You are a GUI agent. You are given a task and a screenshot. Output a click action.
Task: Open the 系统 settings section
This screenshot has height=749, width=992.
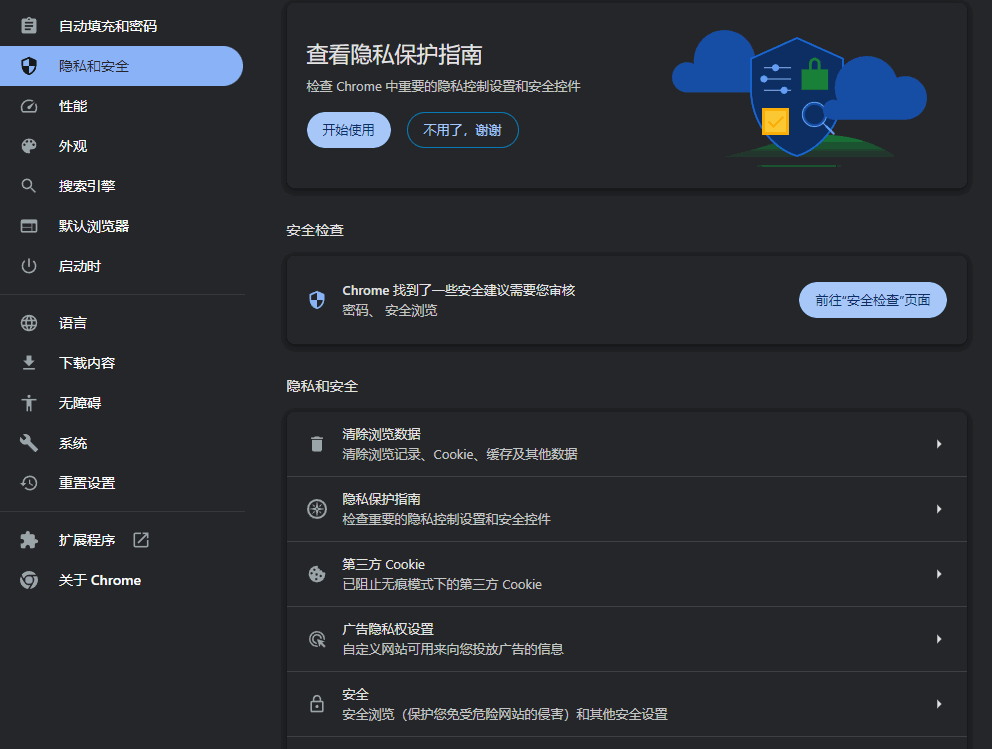pos(121,443)
